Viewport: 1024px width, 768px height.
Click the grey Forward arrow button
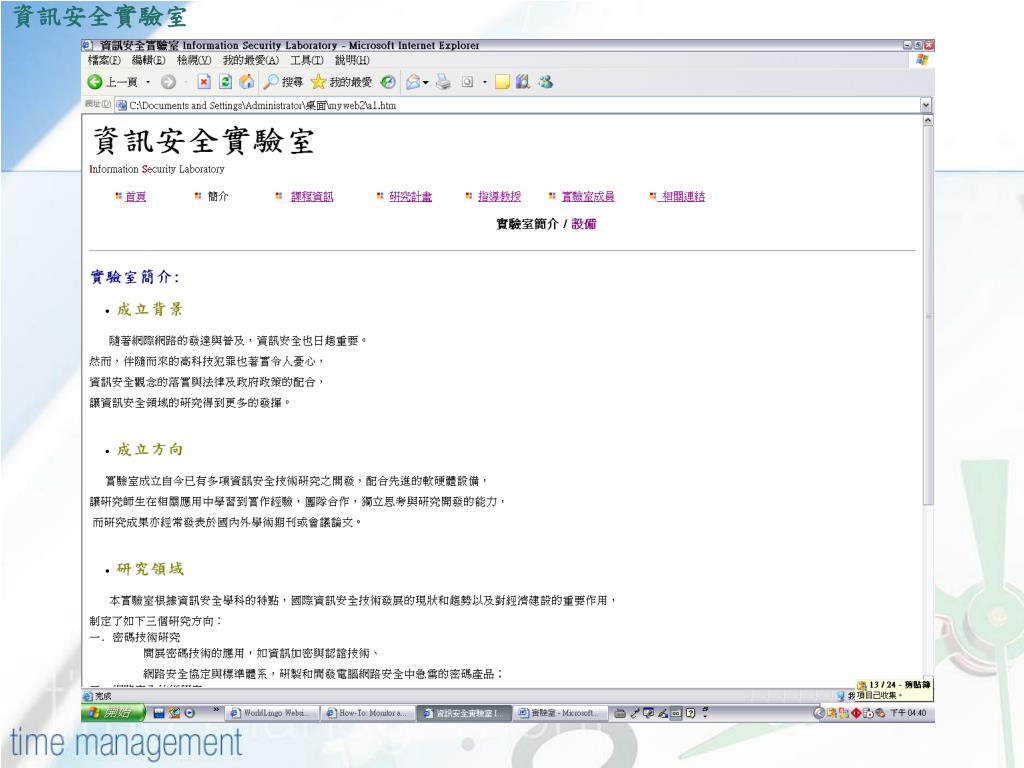(x=168, y=82)
